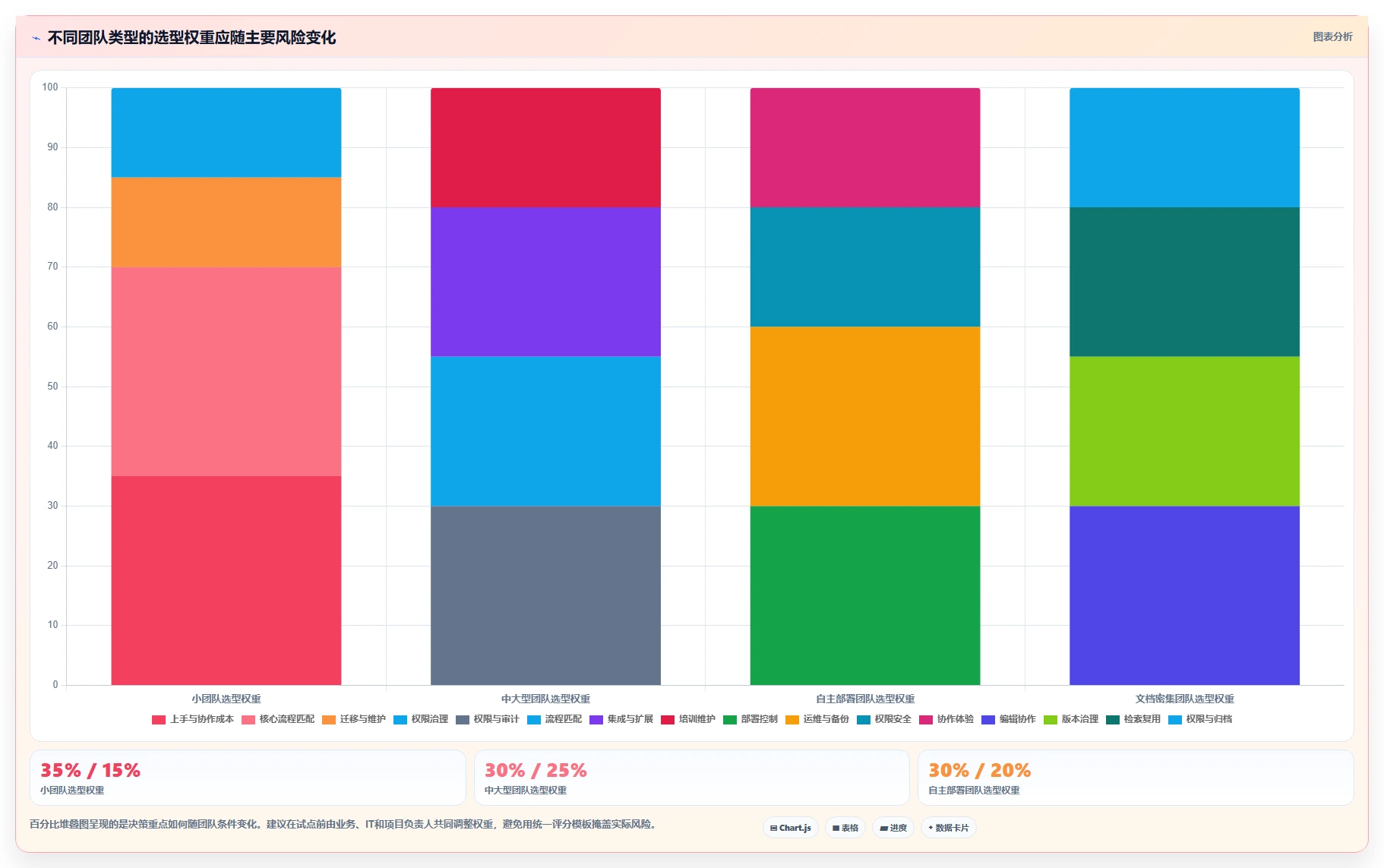Click the lime green segment in 文档密集团队 bar

click(x=1184, y=431)
